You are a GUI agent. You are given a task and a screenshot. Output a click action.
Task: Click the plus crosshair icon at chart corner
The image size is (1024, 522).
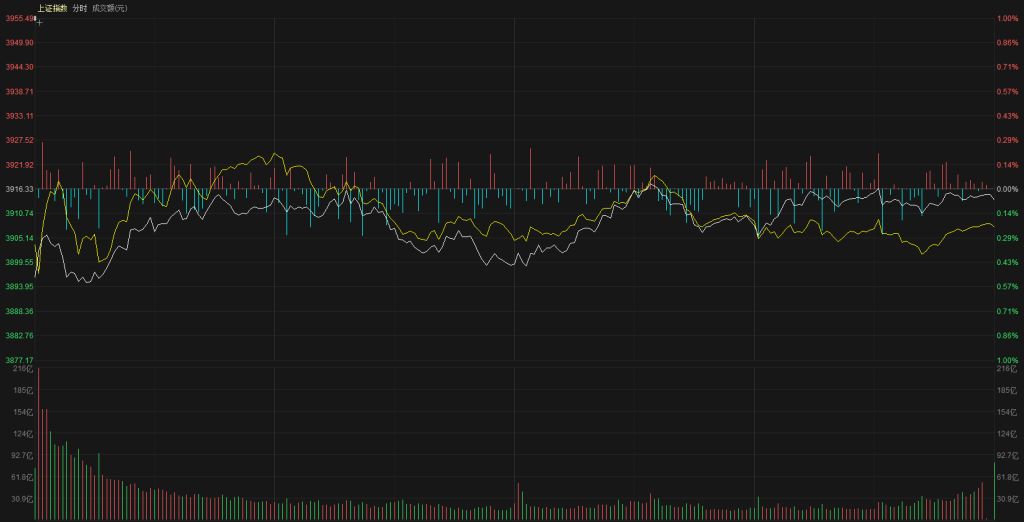[39, 20]
